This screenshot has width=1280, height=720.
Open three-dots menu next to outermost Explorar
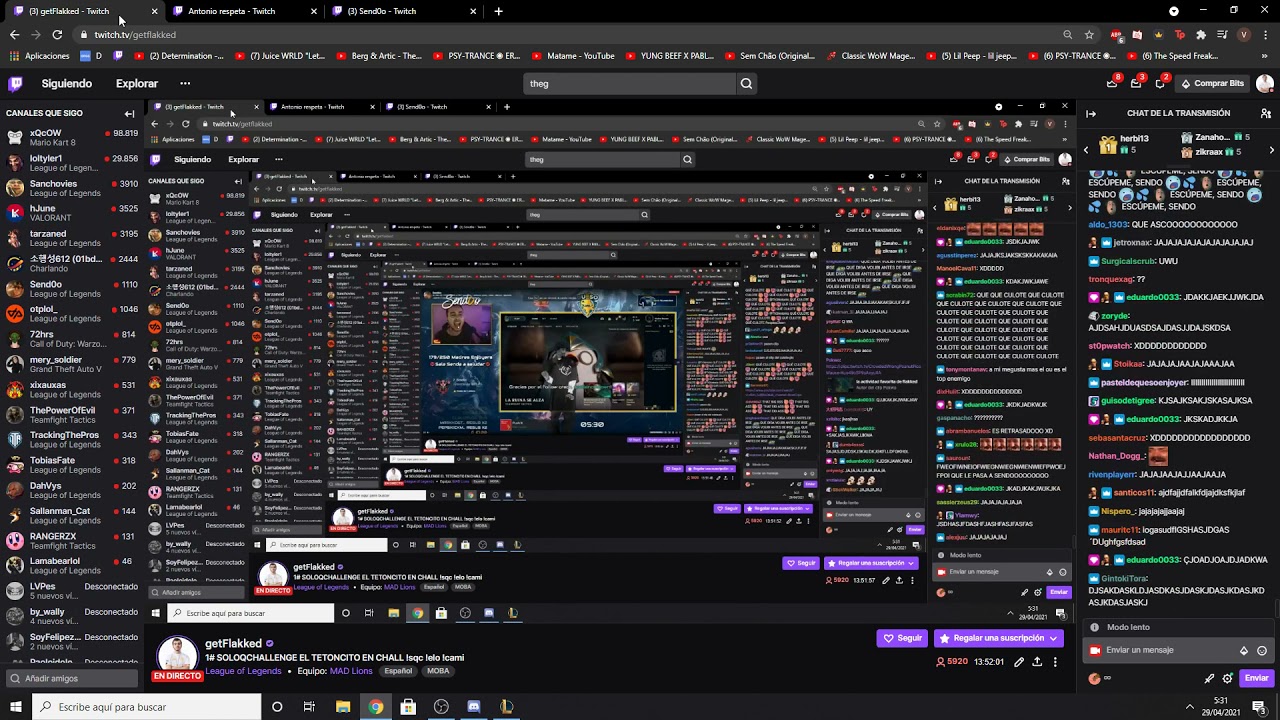click(x=185, y=84)
